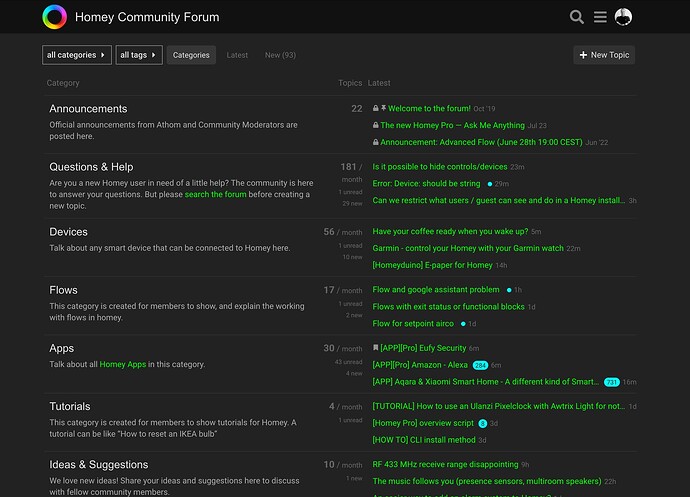Click the blue dot after google assistant problem

pos(509,290)
